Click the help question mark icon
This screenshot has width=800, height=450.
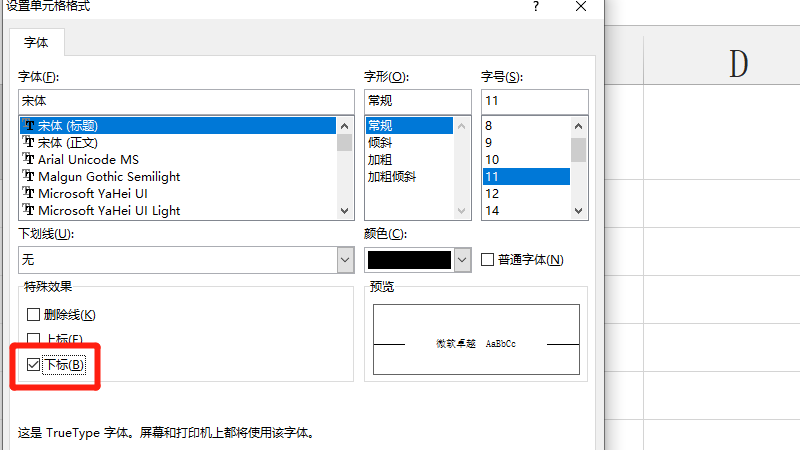[x=537, y=7]
